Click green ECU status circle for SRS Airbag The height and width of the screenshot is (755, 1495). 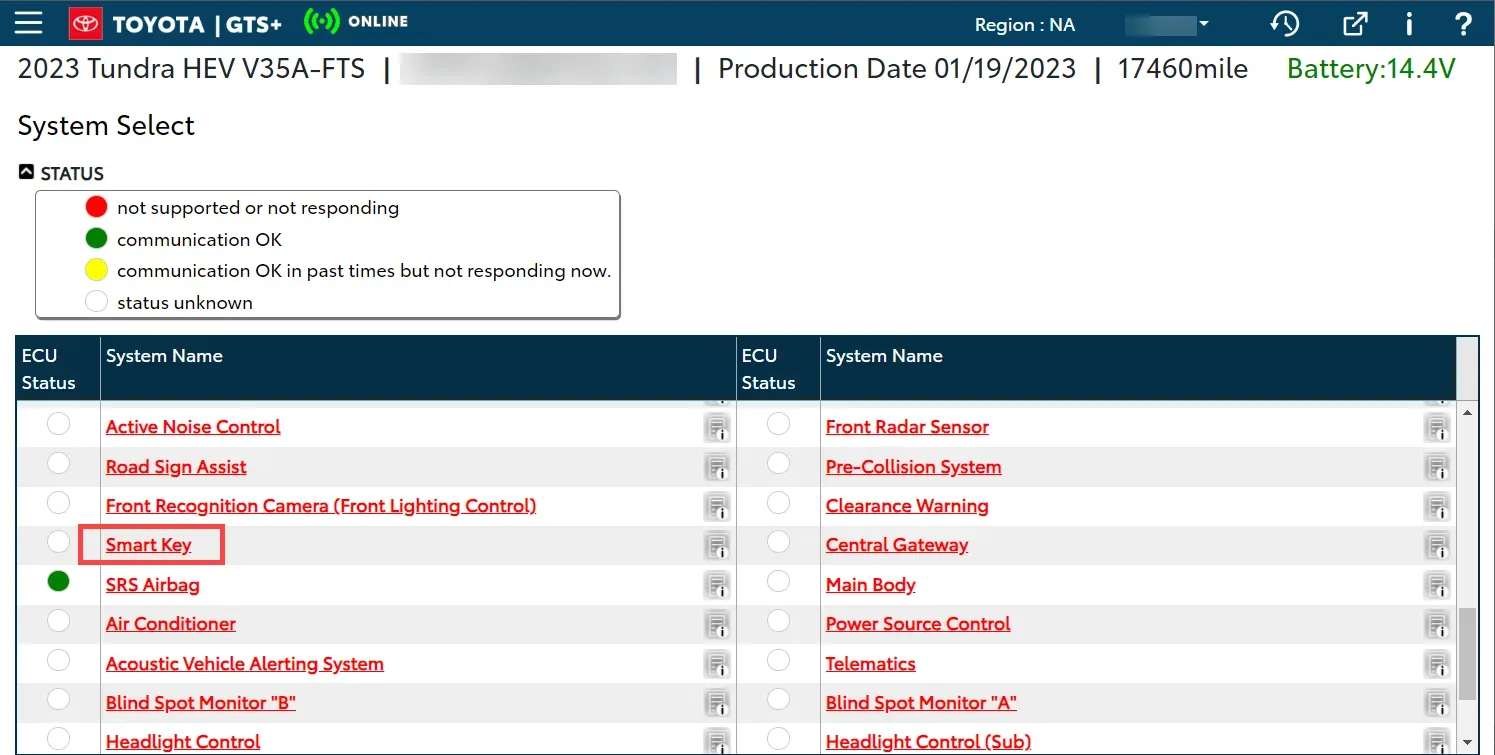(59, 581)
